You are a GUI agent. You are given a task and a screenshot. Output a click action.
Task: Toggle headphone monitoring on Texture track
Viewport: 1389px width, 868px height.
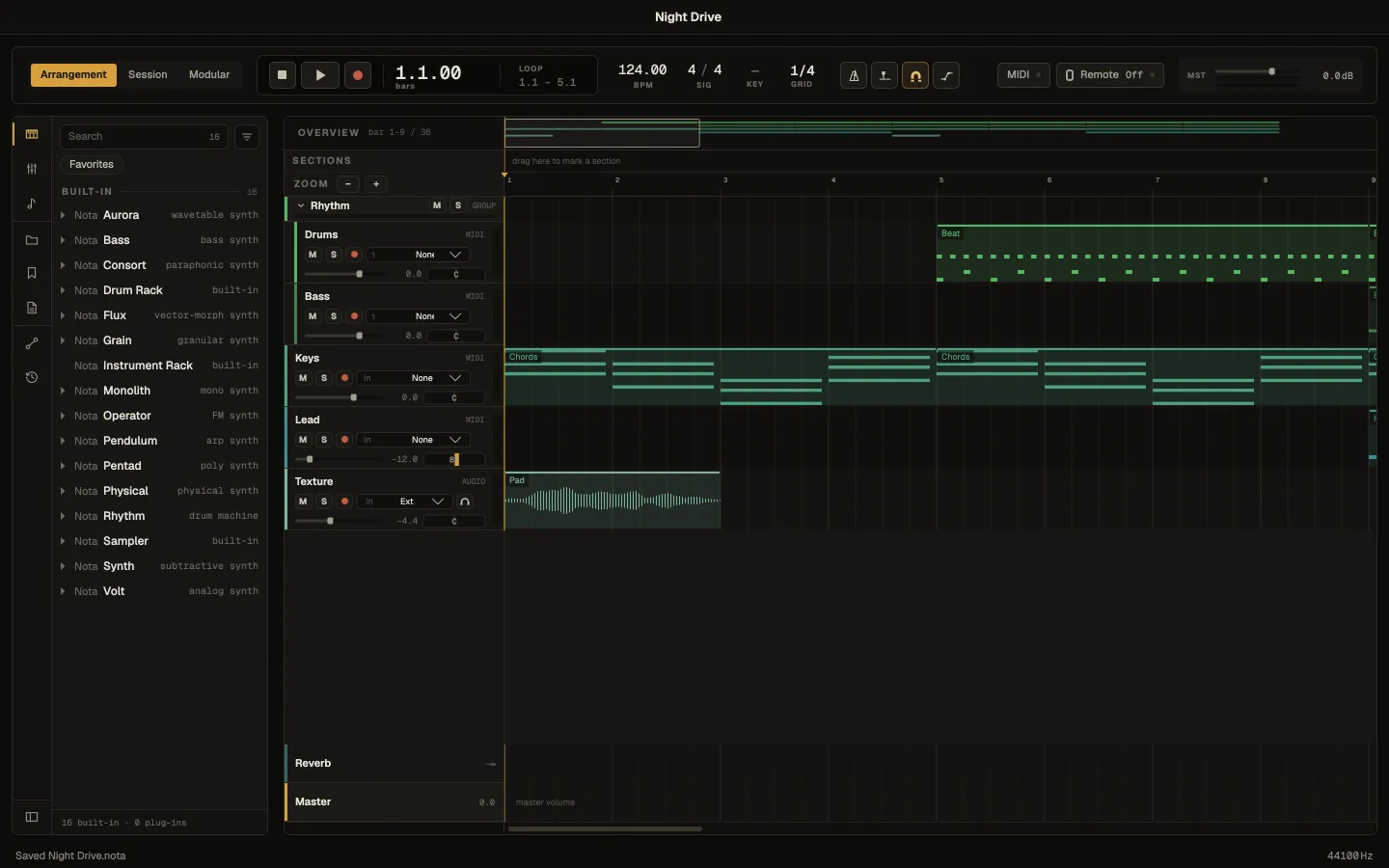coord(465,502)
